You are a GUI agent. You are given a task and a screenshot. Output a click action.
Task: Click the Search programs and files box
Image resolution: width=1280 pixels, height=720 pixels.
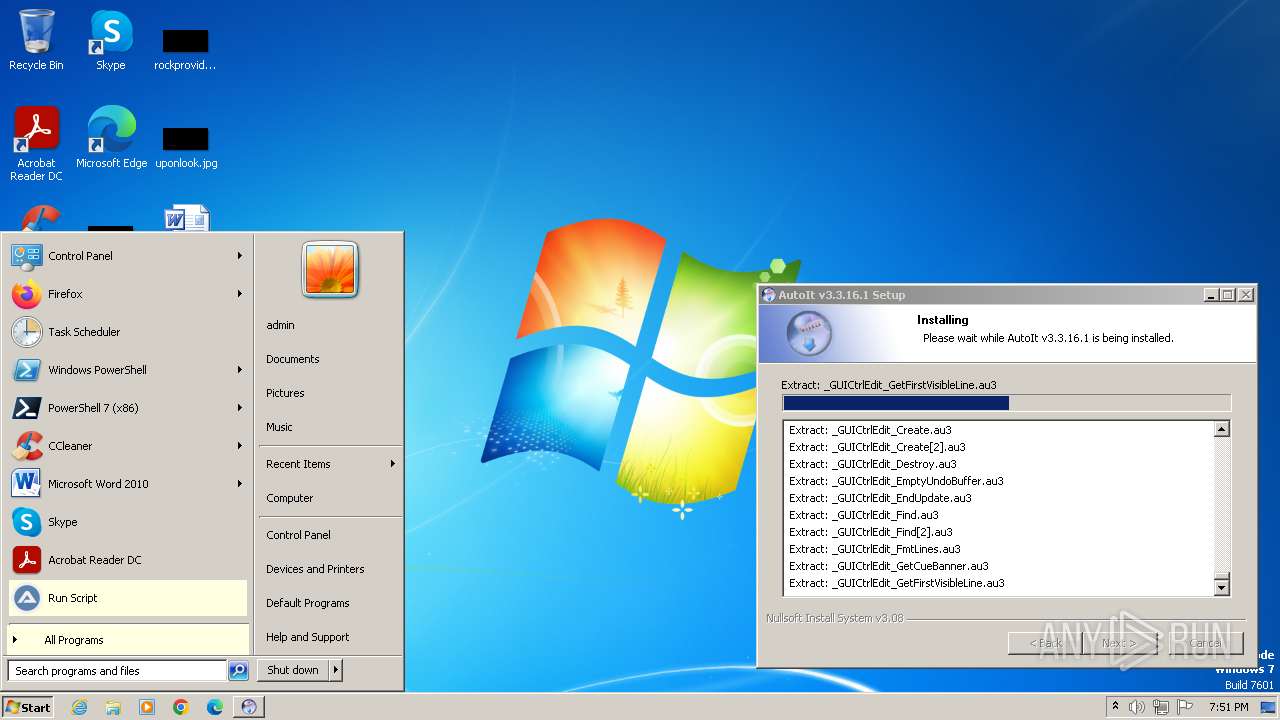pyautogui.click(x=117, y=671)
